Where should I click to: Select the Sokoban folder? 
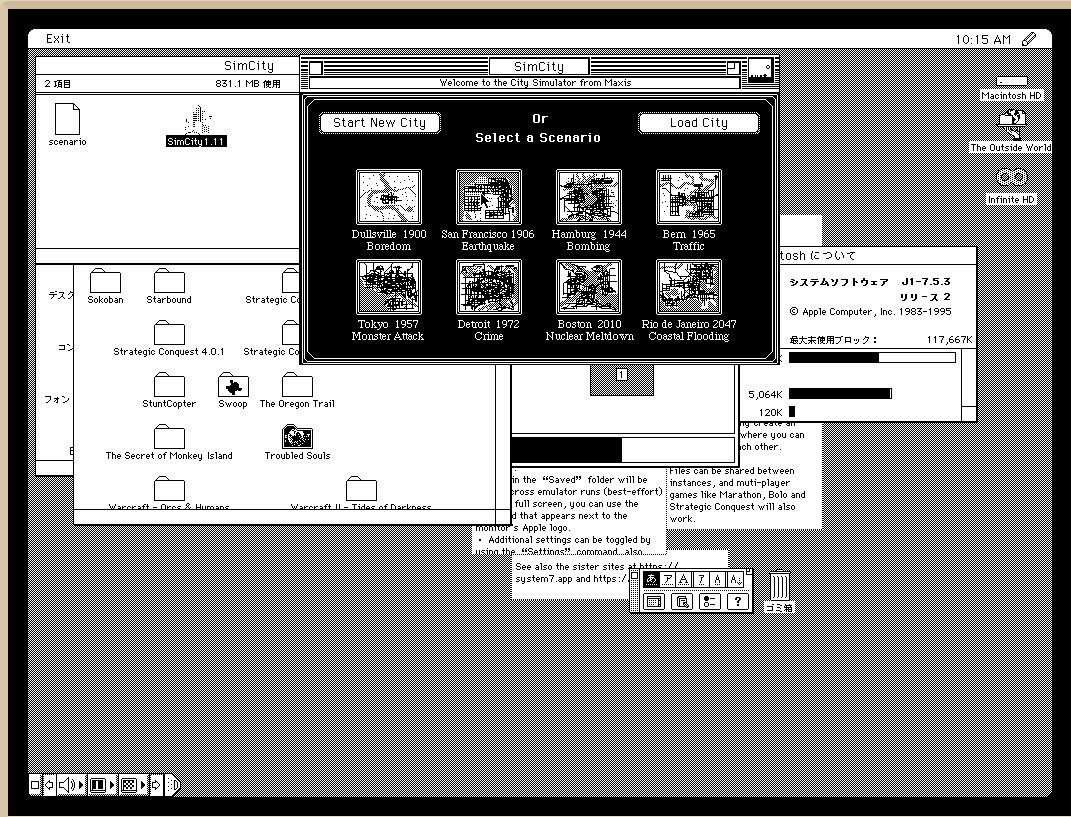pos(105,286)
